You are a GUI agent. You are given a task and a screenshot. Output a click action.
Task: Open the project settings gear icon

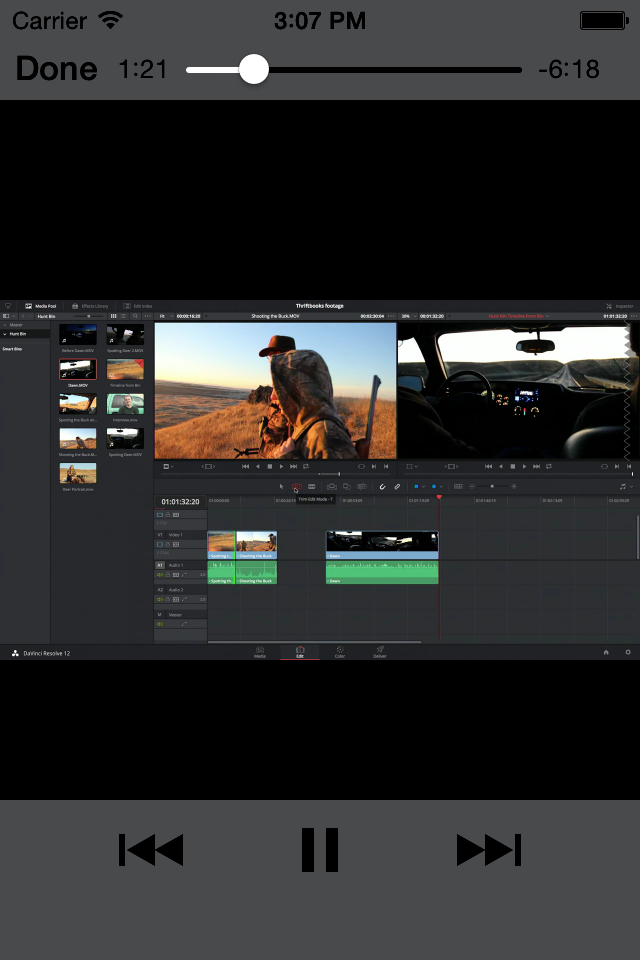[x=628, y=653]
